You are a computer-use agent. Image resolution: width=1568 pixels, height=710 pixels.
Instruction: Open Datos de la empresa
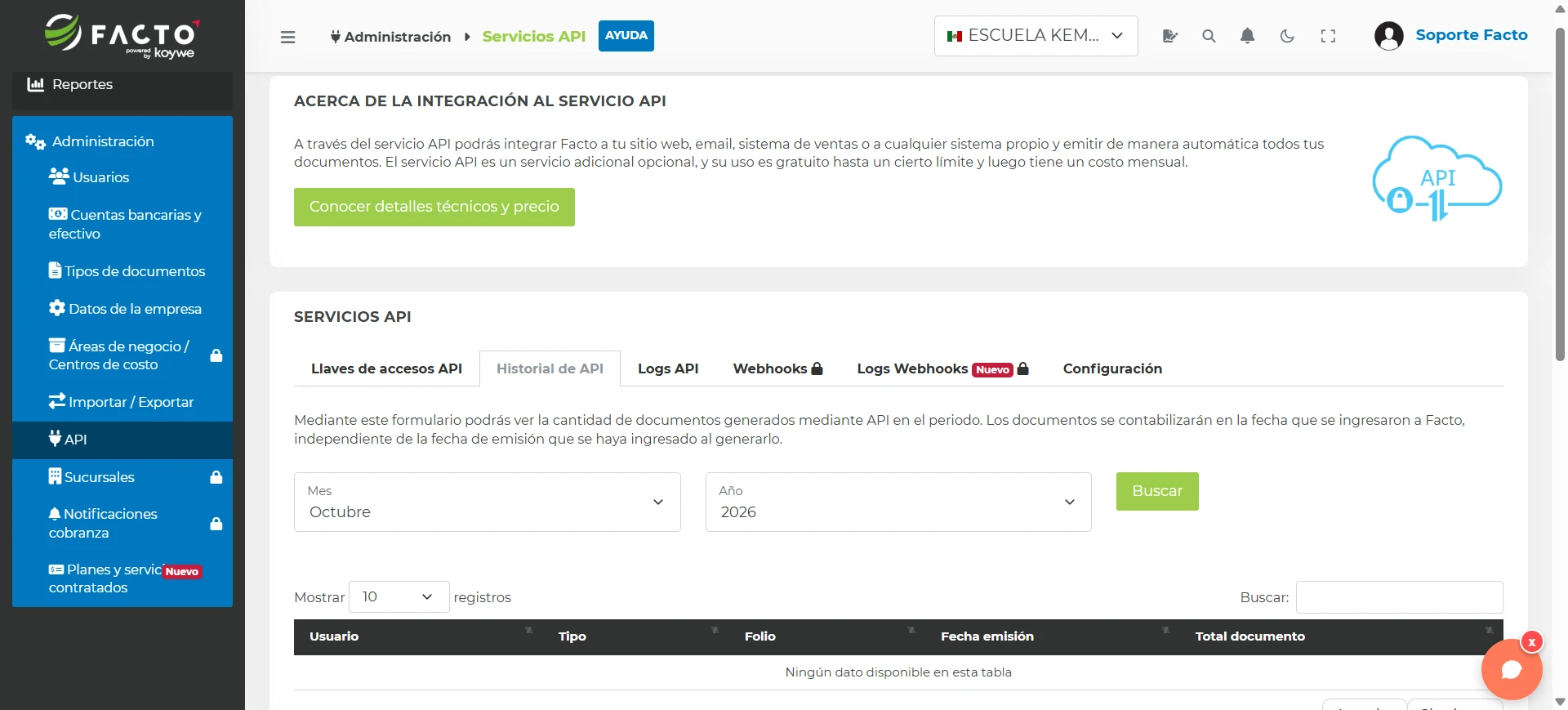point(122,309)
